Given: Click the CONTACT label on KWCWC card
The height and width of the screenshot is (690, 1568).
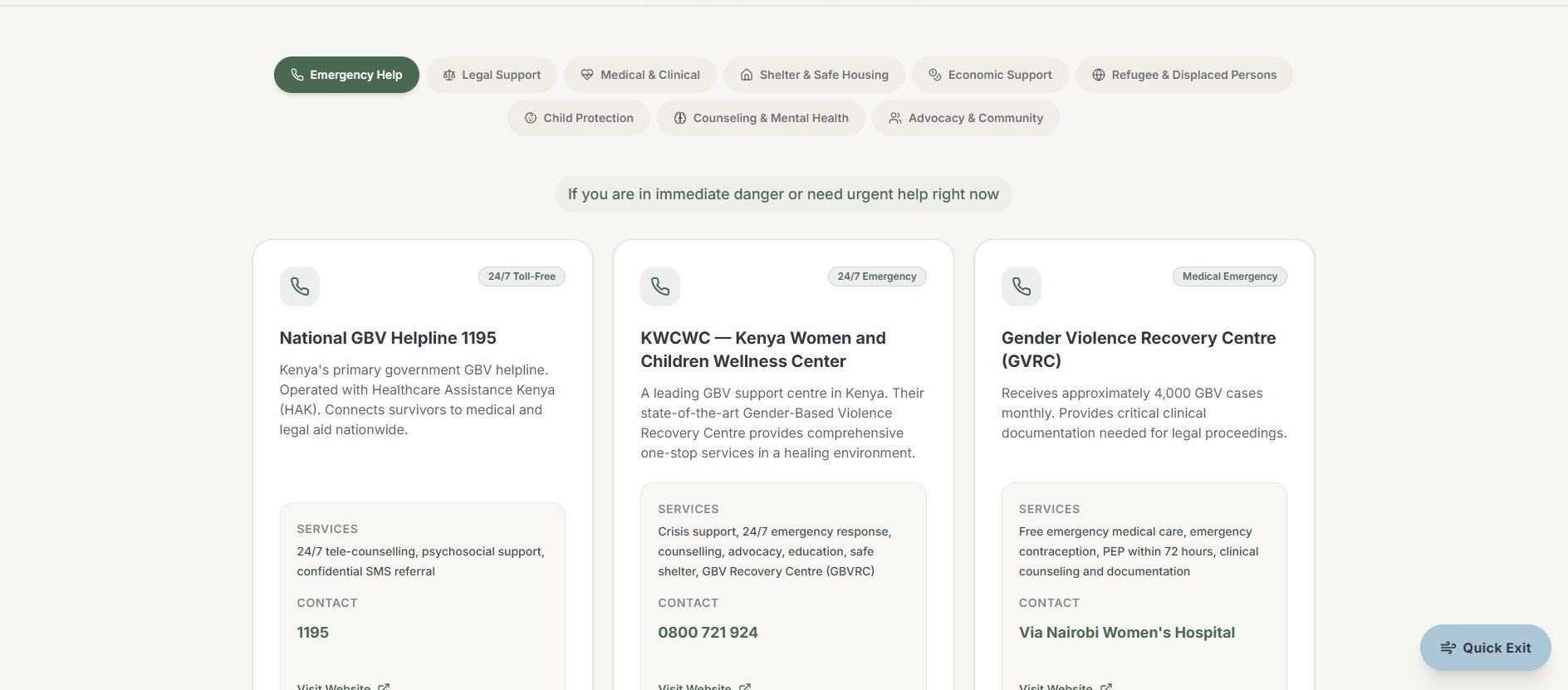Looking at the screenshot, I should click(x=688, y=603).
